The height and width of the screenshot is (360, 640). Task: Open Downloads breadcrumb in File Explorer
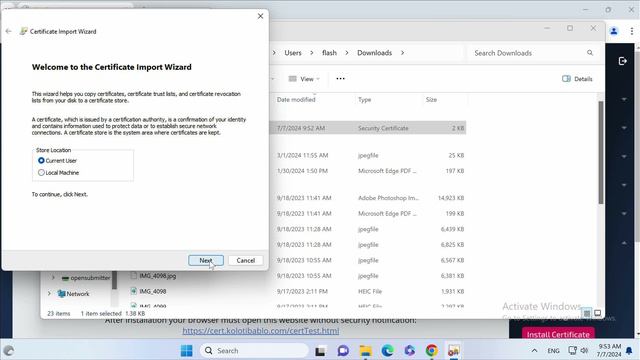(x=374, y=53)
